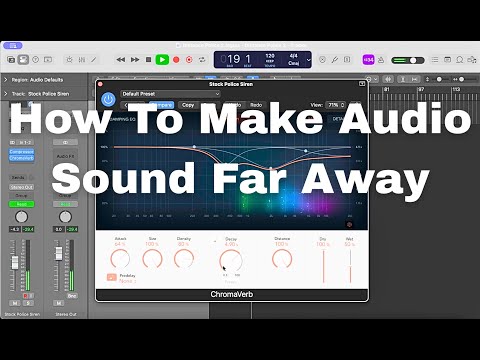
Task: Click the green Play button
Action: (x=162, y=60)
